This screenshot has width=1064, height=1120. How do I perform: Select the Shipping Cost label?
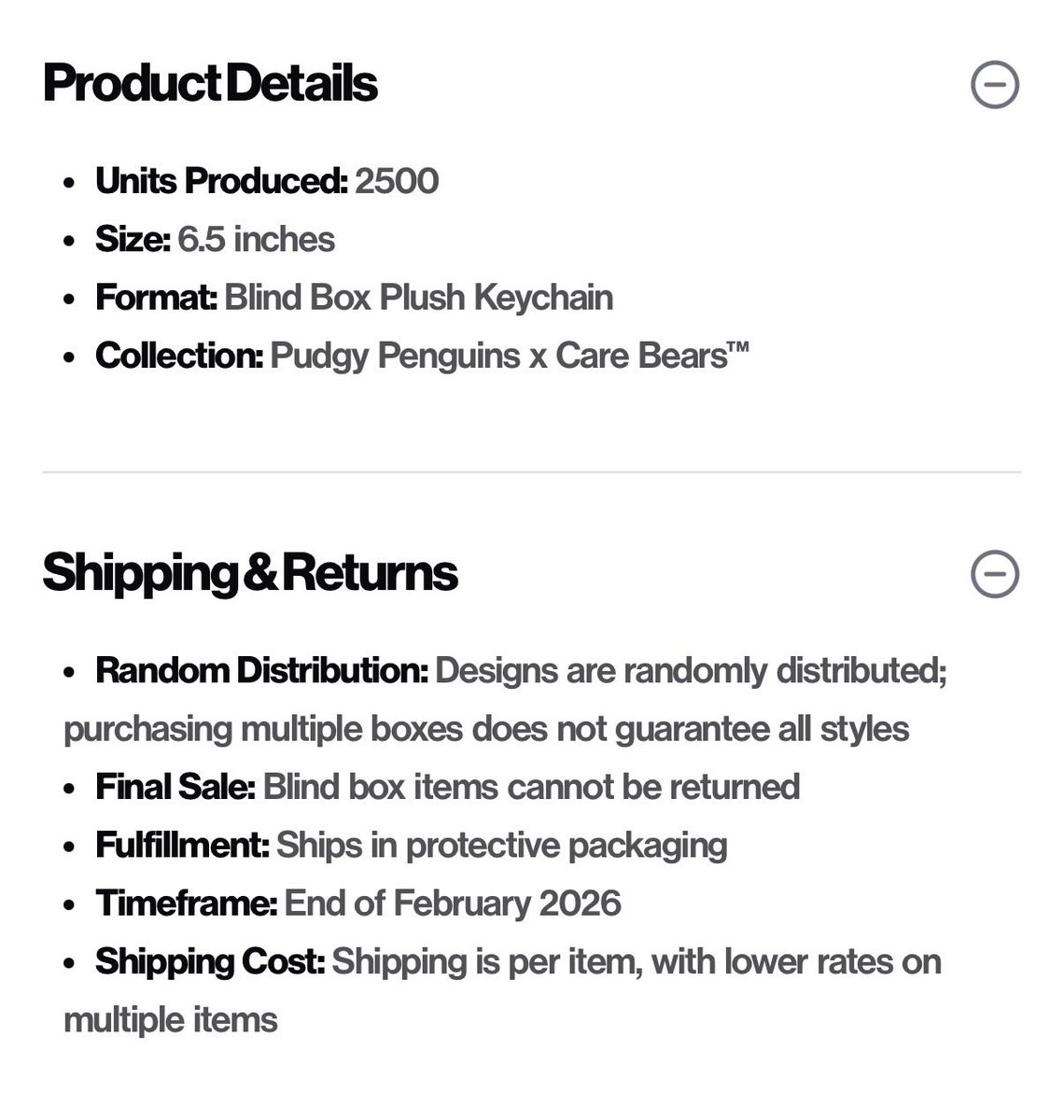tap(210, 961)
